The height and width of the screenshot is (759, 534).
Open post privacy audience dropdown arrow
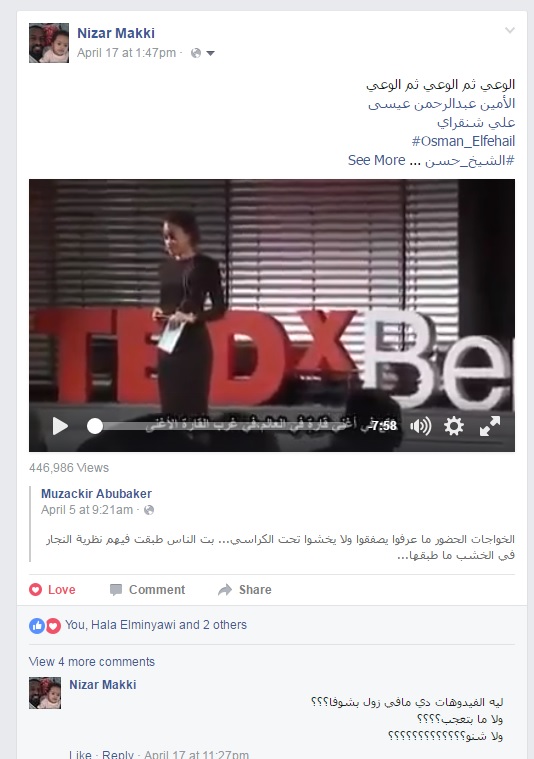[x=210, y=53]
